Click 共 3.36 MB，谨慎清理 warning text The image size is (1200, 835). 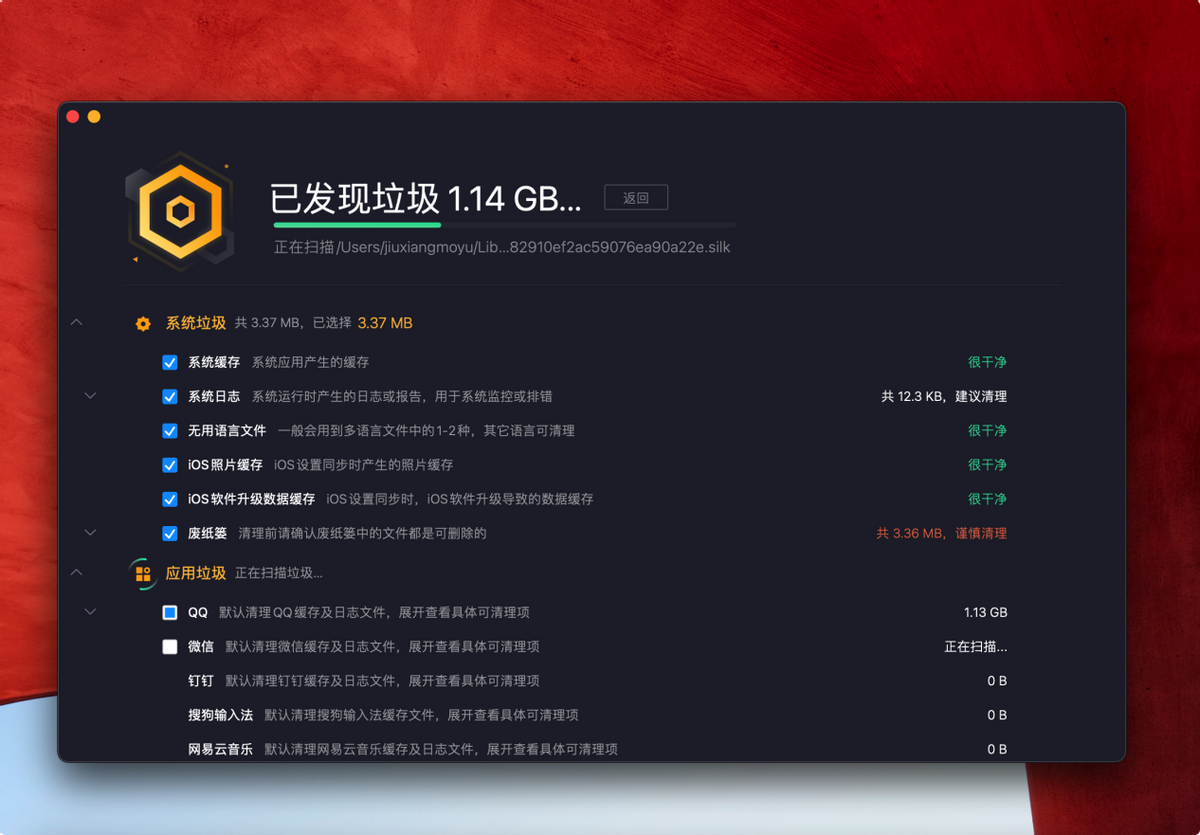[x=942, y=533]
